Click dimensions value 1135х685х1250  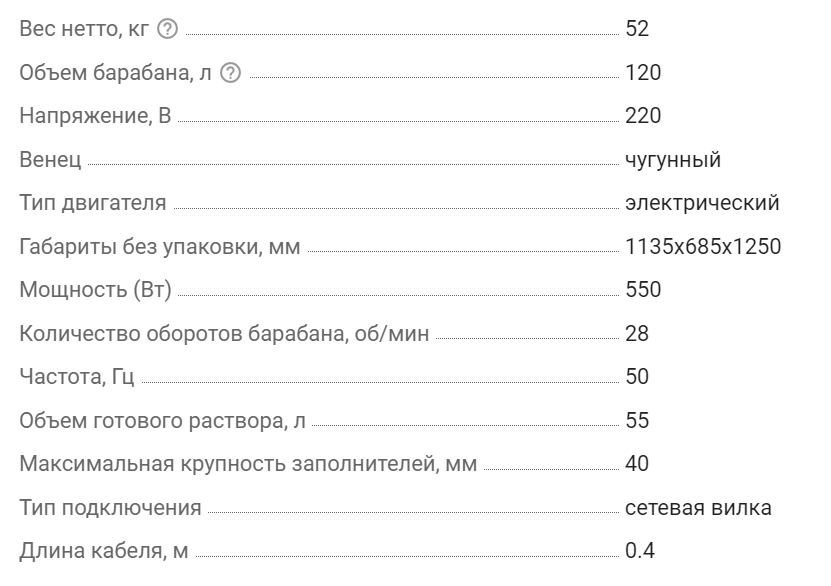pos(703,246)
